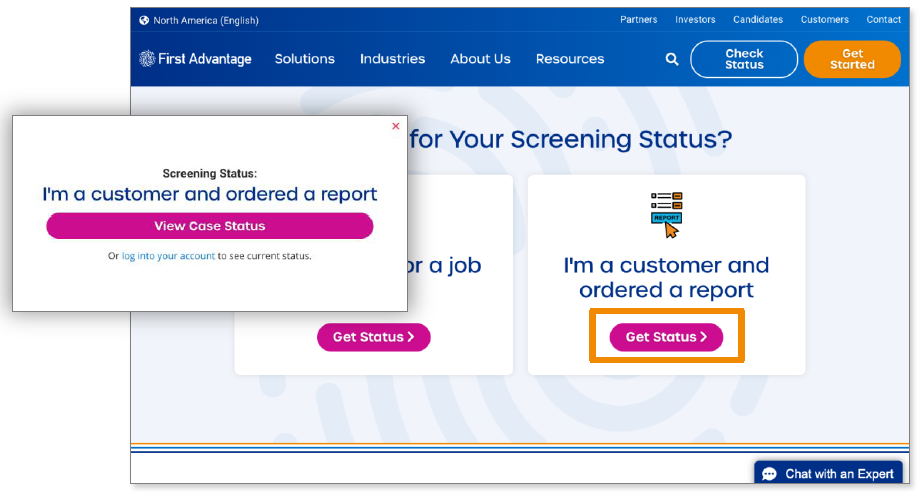Open the Candidates link
Screen dimensions: 920x504
pyautogui.click(x=758, y=20)
